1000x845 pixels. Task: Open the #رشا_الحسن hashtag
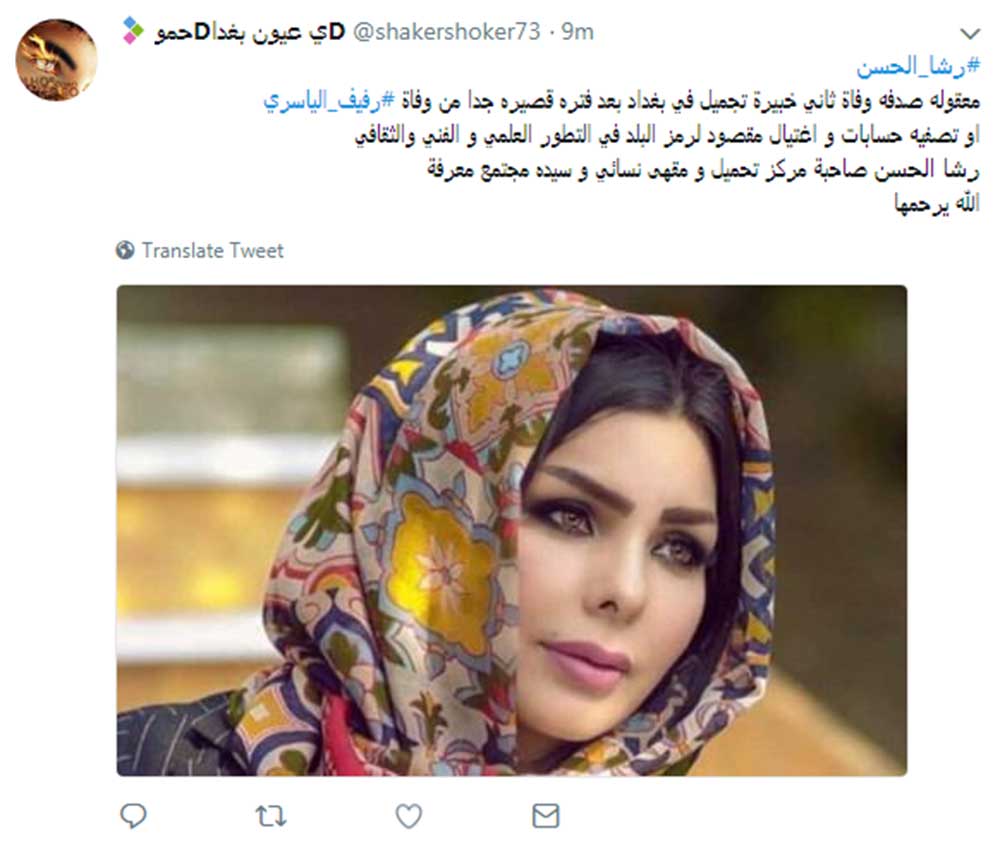coord(918,66)
